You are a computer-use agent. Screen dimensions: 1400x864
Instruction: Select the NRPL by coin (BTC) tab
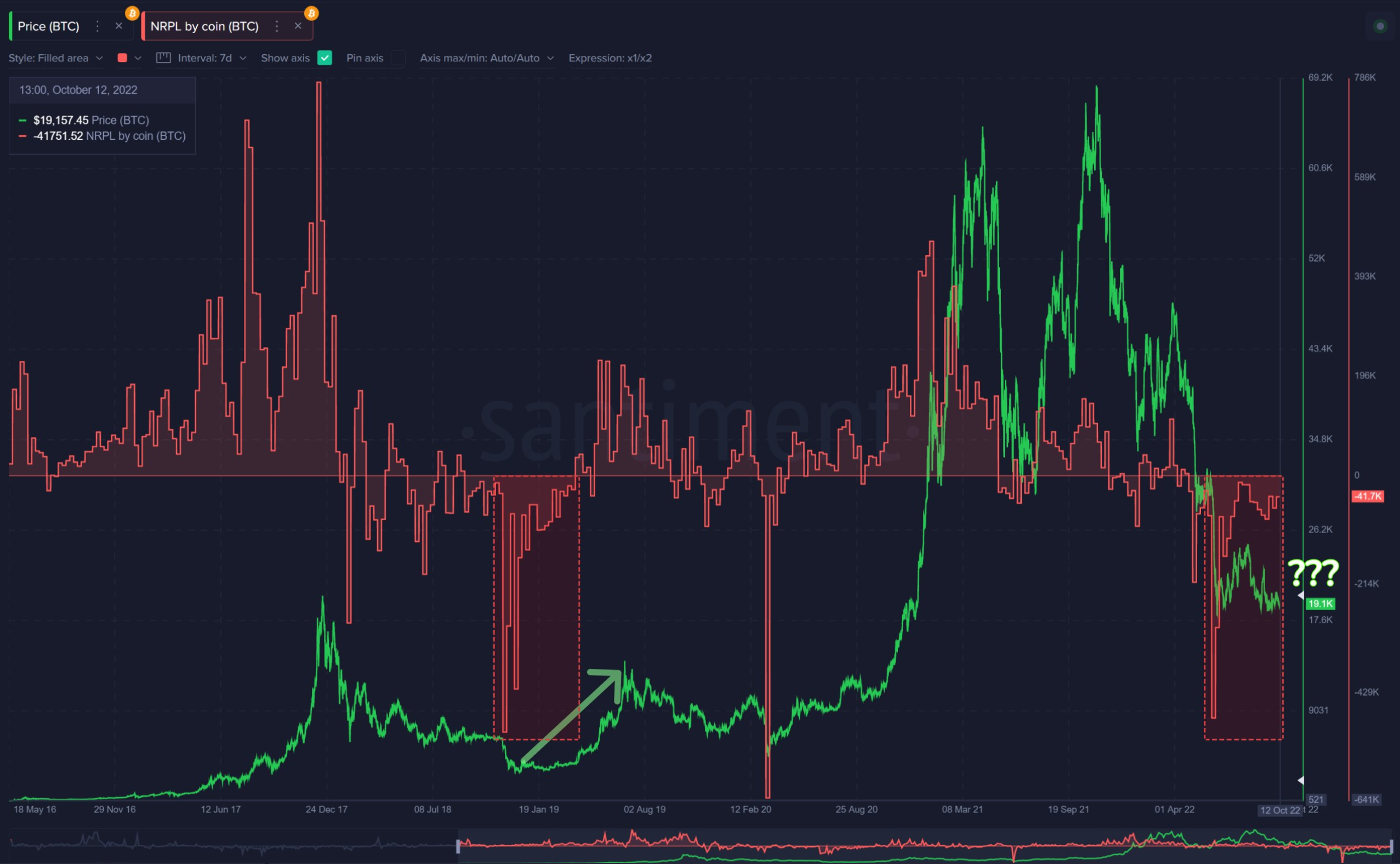coord(204,26)
